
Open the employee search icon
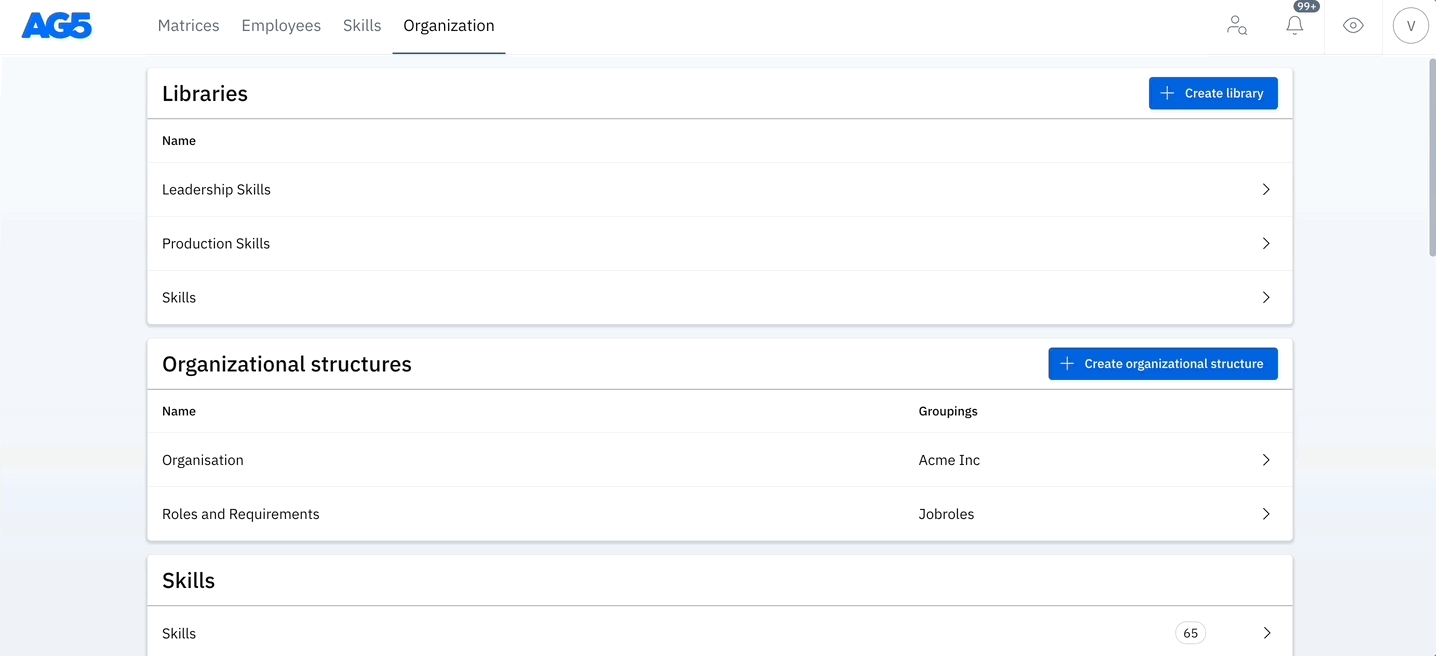click(1237, 26)
